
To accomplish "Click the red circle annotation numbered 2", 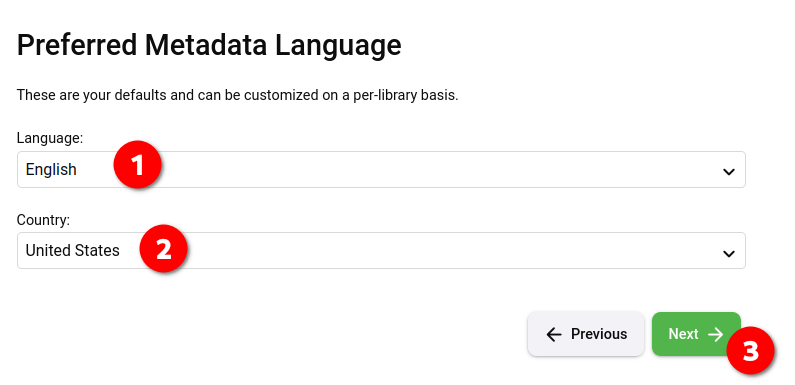I will (x=164, y=249).
